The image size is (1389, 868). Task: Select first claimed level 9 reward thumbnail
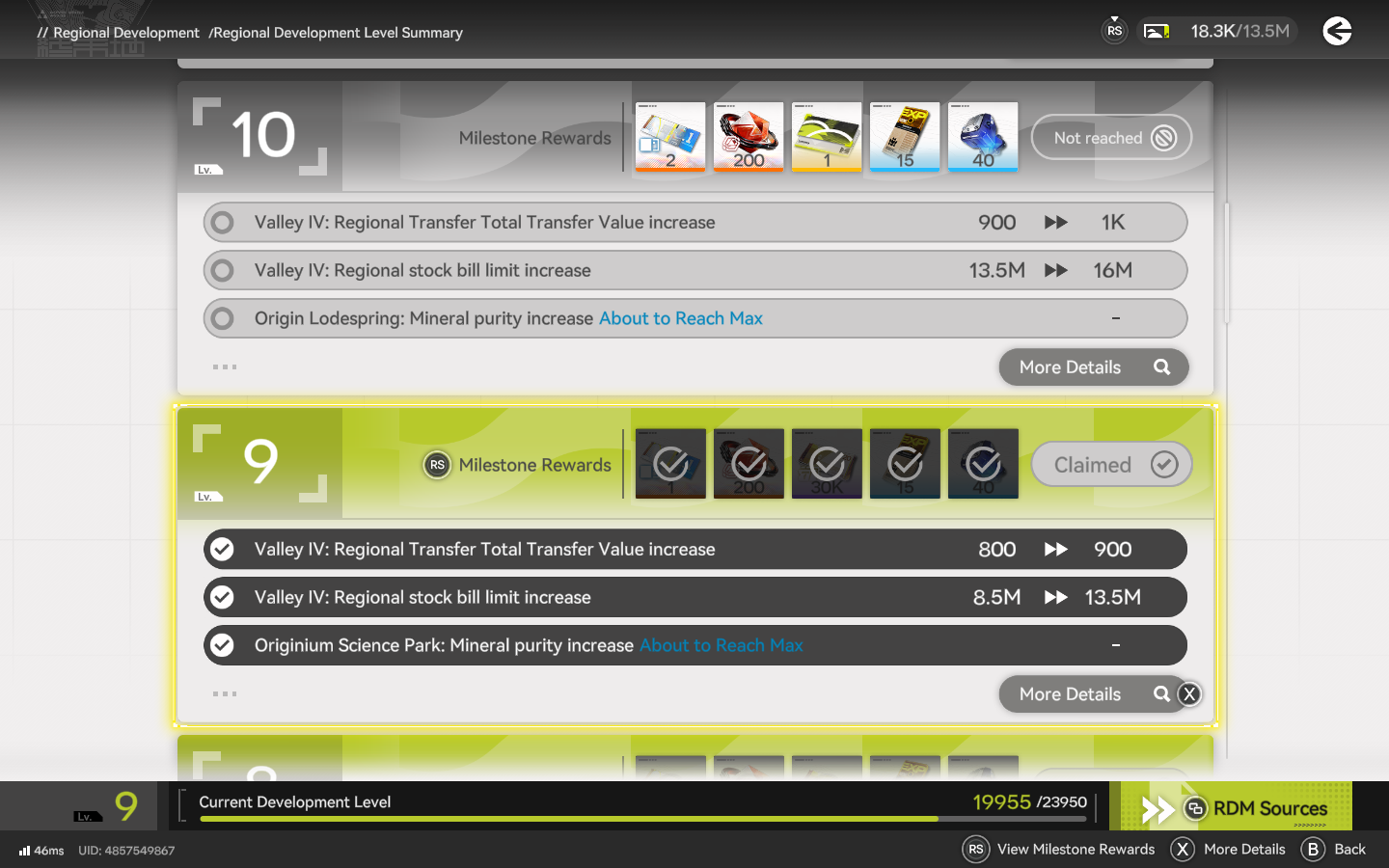pyautogui.click(x=670, y=464)
